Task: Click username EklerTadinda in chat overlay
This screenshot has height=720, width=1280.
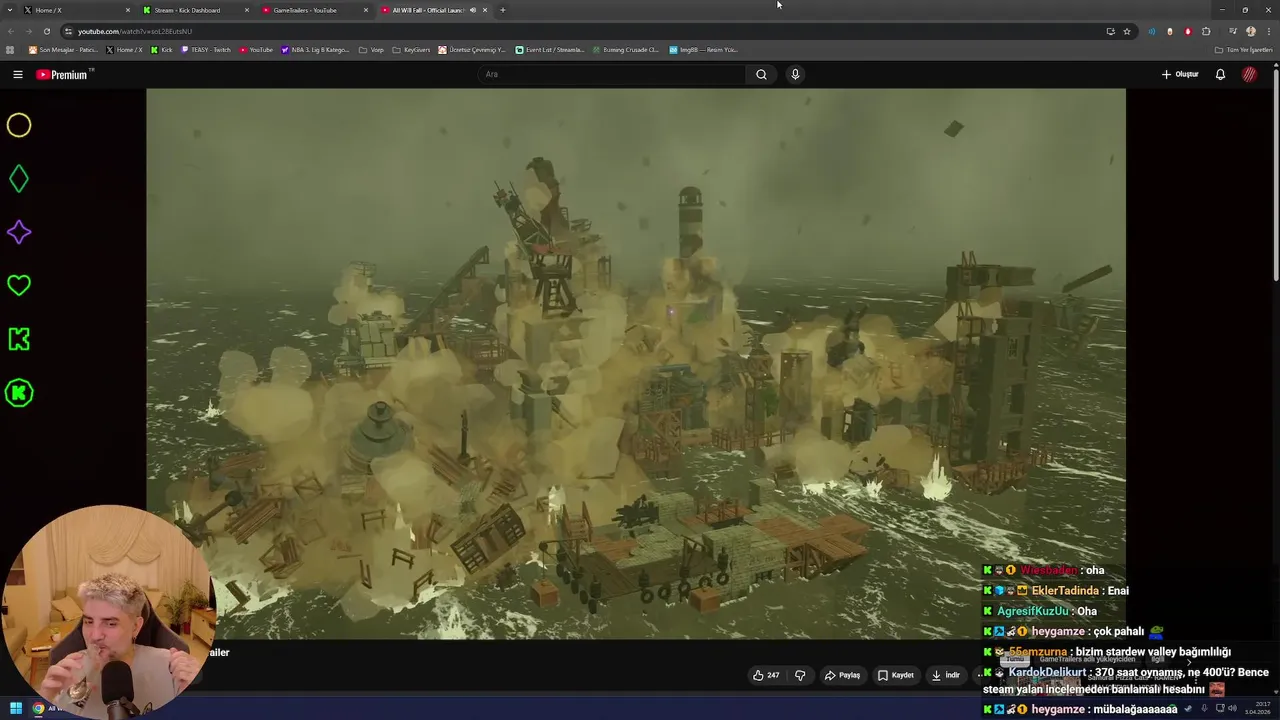Action: 1065,591
